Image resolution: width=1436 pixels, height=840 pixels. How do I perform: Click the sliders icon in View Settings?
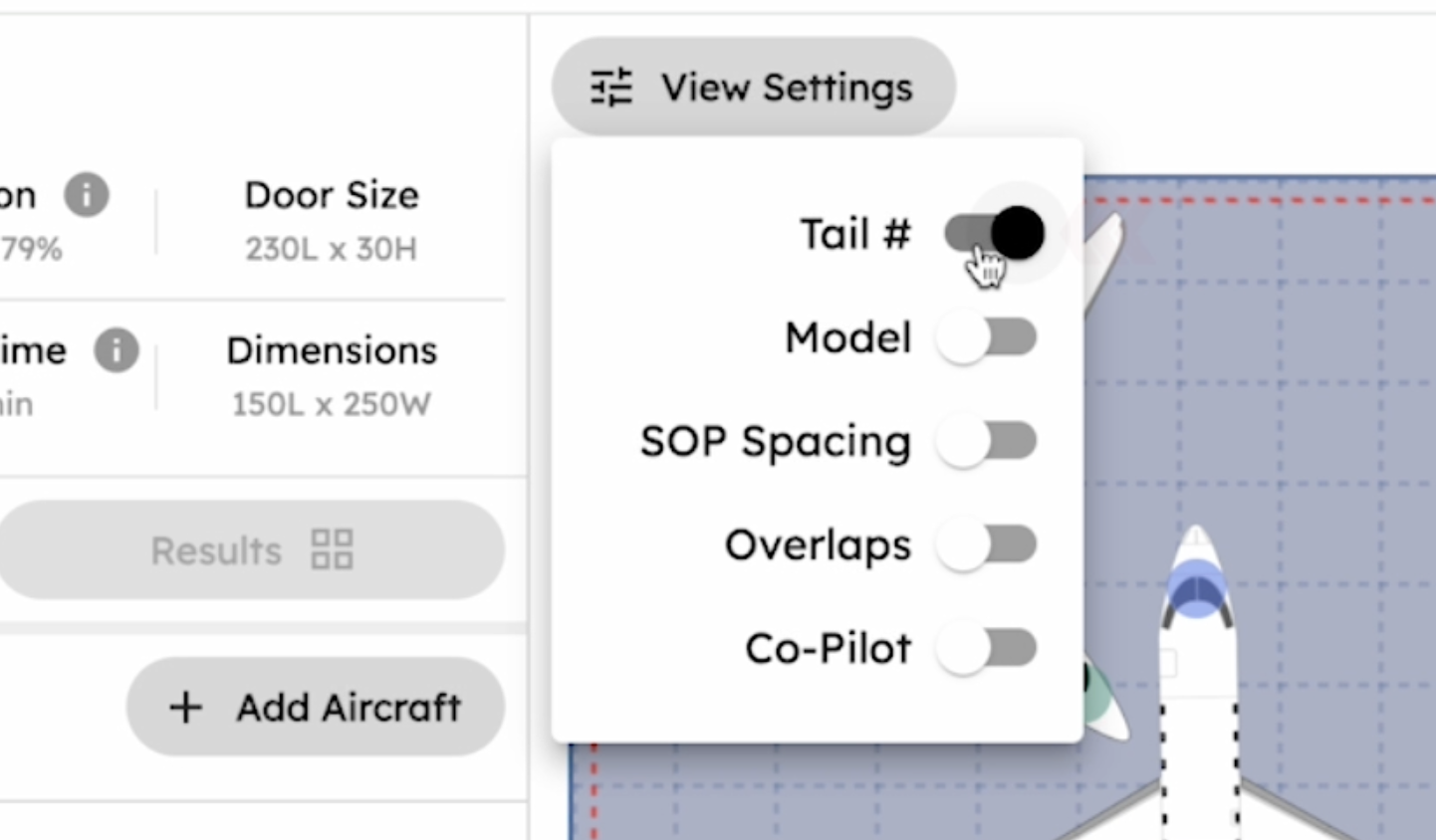(611, 88)
